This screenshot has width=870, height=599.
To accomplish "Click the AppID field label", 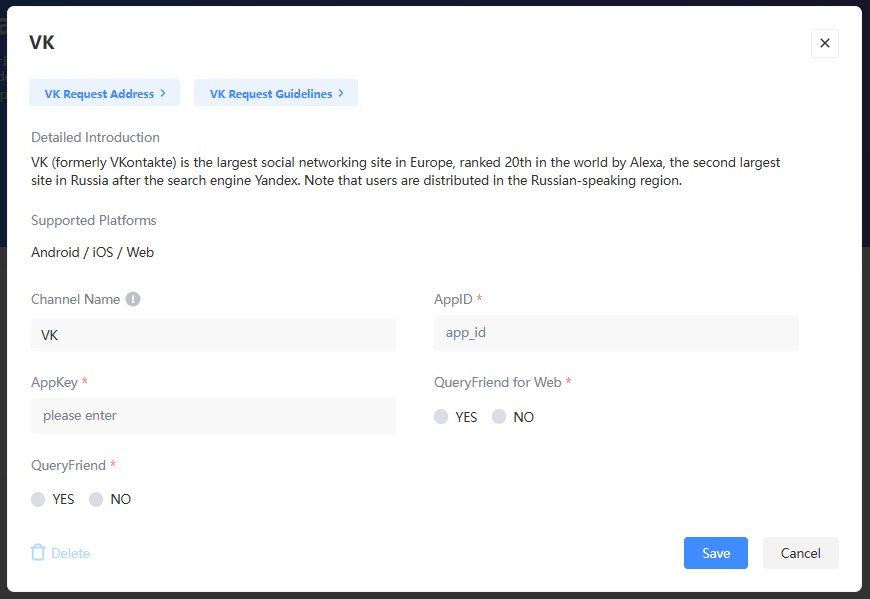I will (x=452, y=299).
